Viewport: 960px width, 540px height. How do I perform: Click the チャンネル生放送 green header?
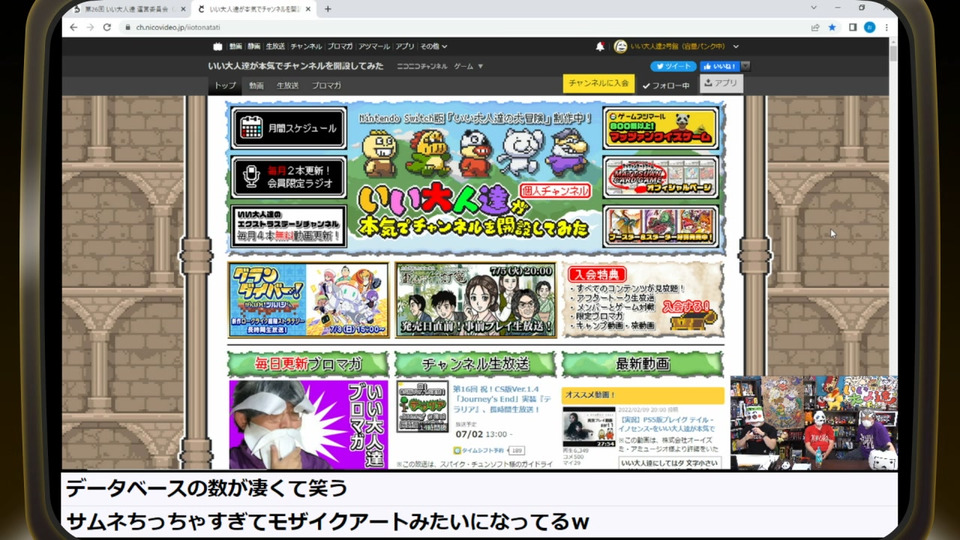[475, 364]
